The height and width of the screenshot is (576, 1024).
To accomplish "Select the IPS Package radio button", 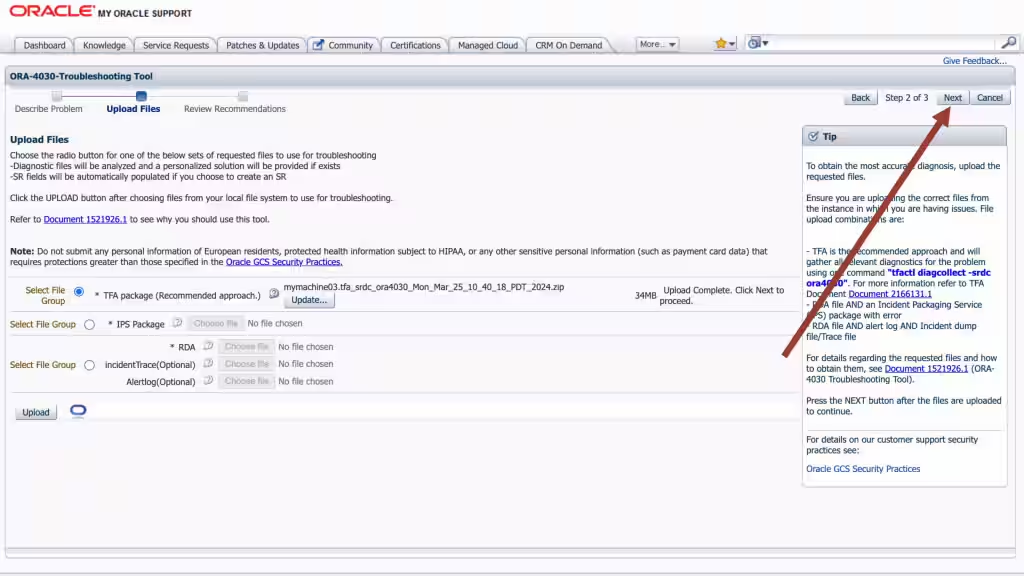I will click(x=89, y=325).
